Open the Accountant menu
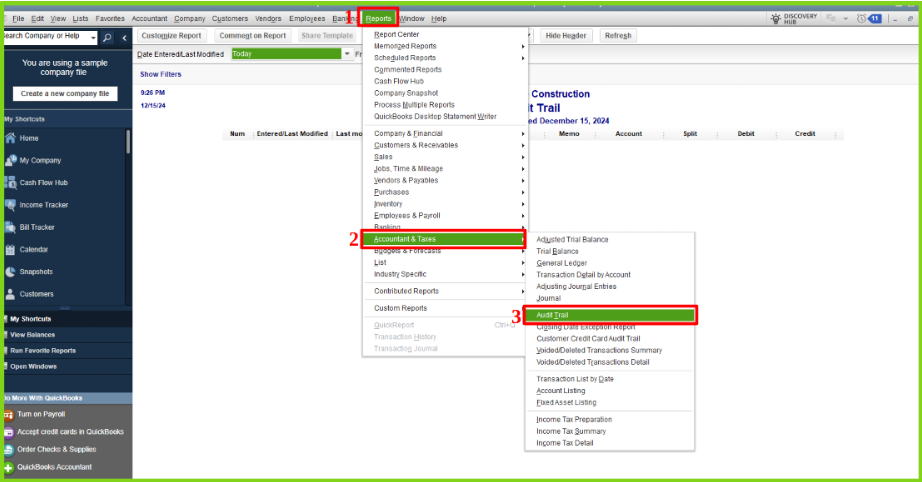922x482 pixels. point(149,19)
